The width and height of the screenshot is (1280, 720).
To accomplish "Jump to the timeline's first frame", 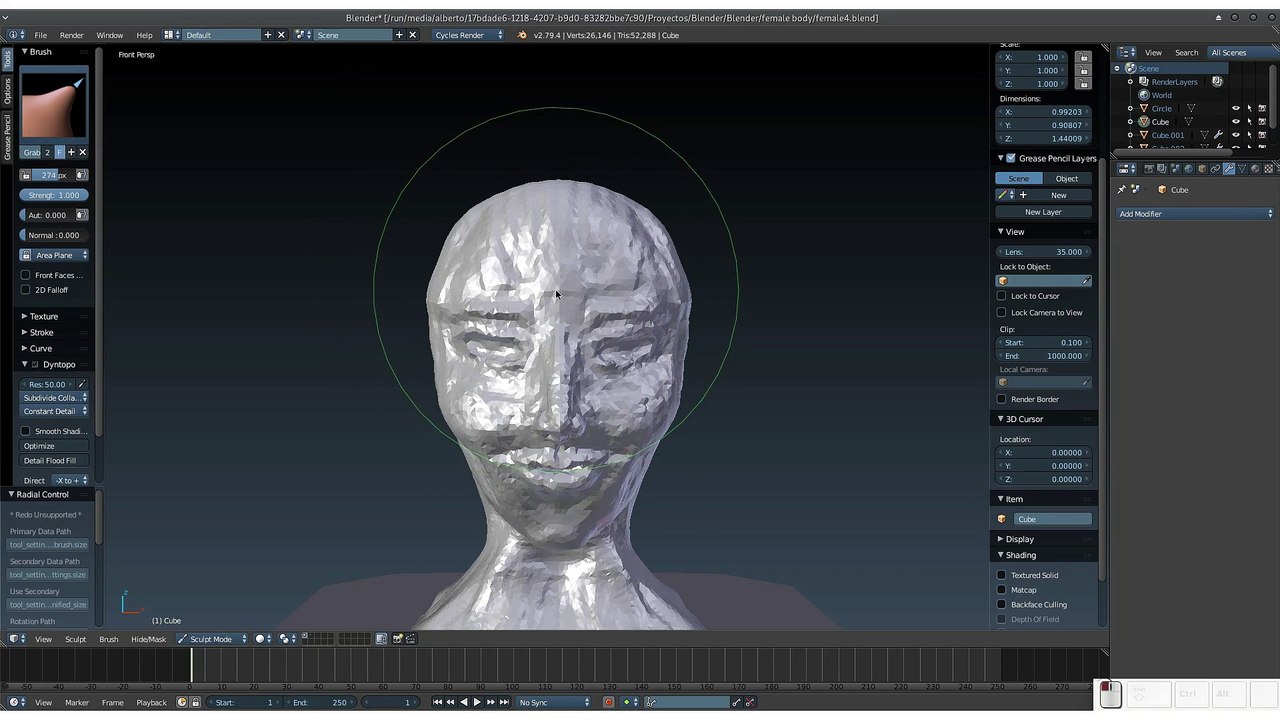I will point(437,702).
